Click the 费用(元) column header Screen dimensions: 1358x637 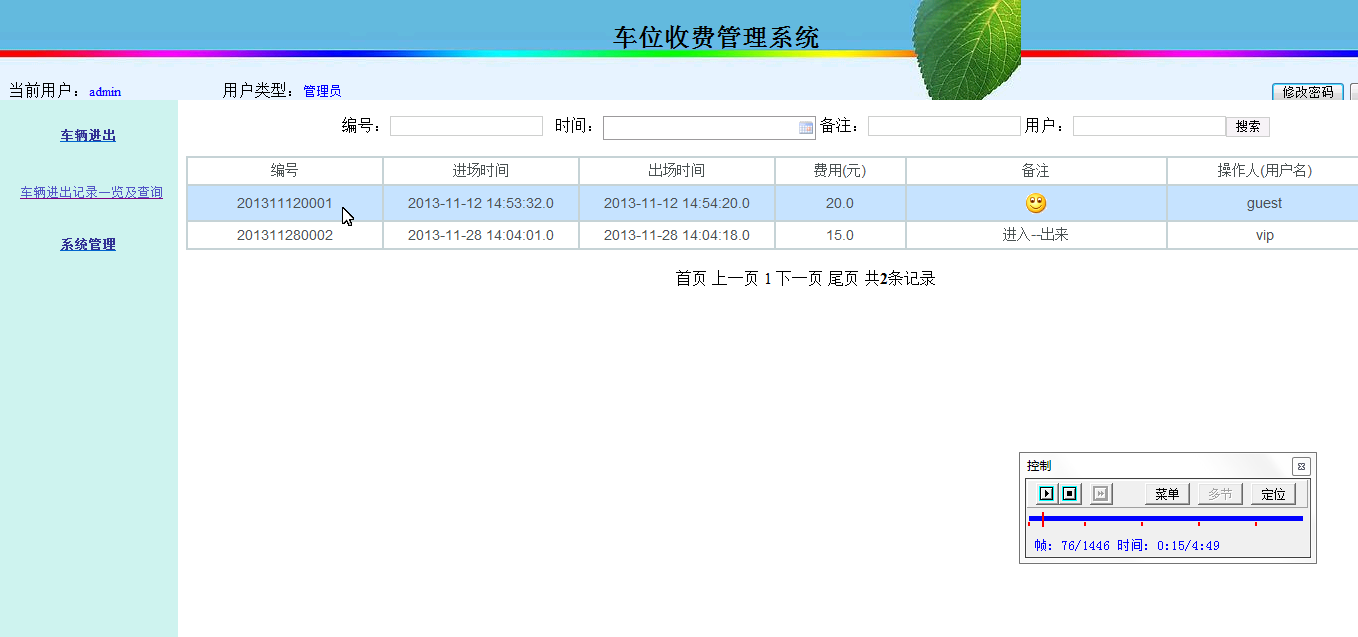(840, 171)
